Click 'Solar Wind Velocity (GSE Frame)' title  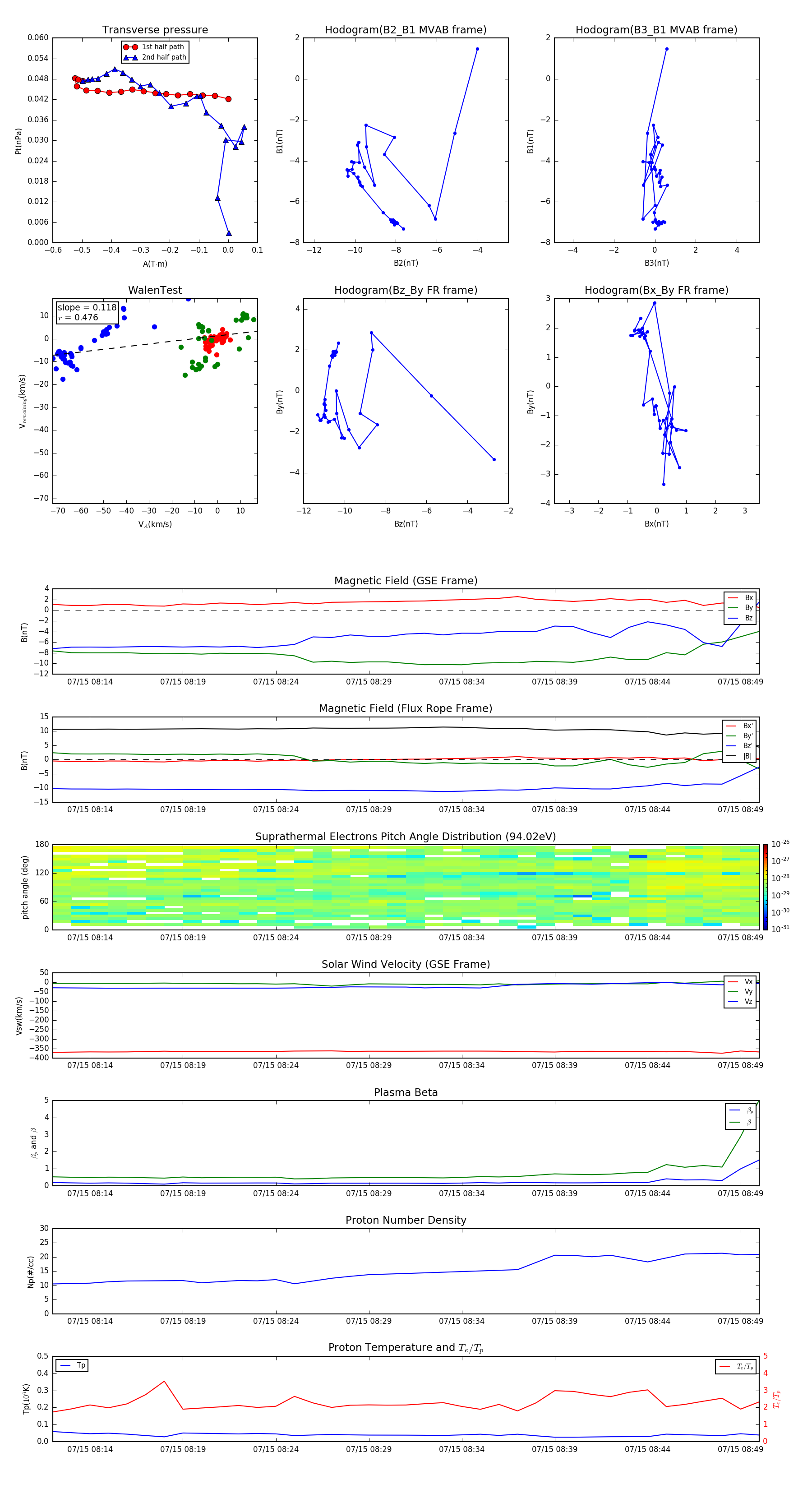tap(406, 964)
